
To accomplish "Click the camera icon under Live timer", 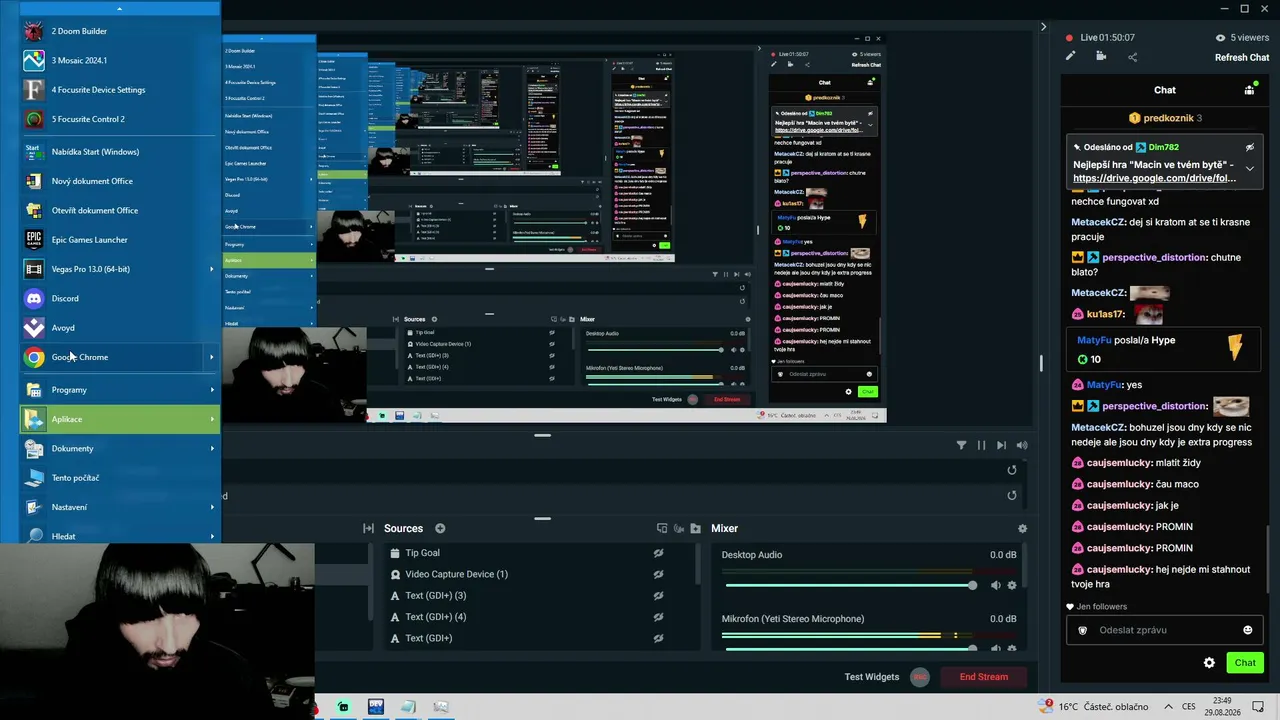I will pos(1101,56).
